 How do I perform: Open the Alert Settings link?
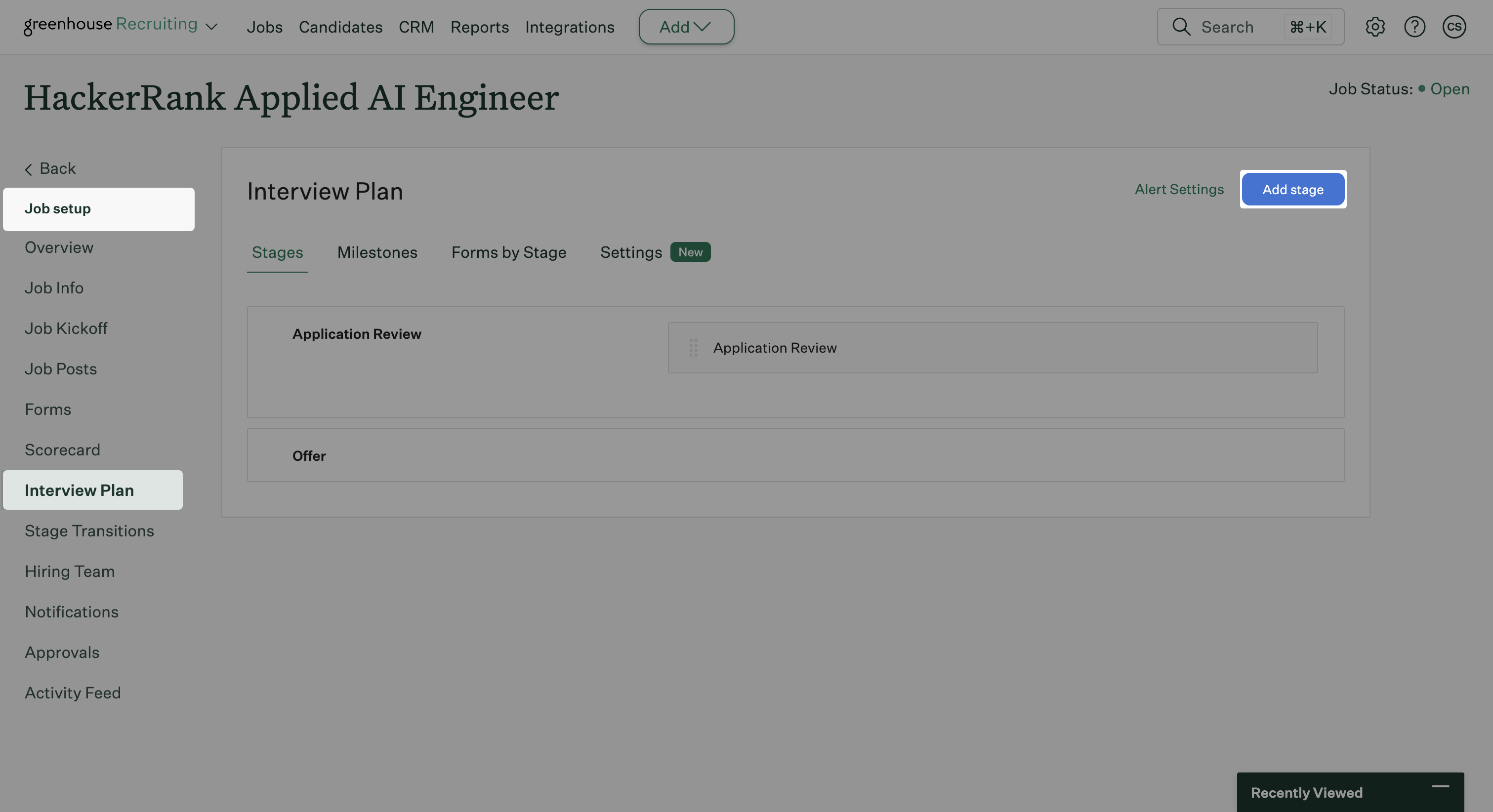click(1179, 190)
